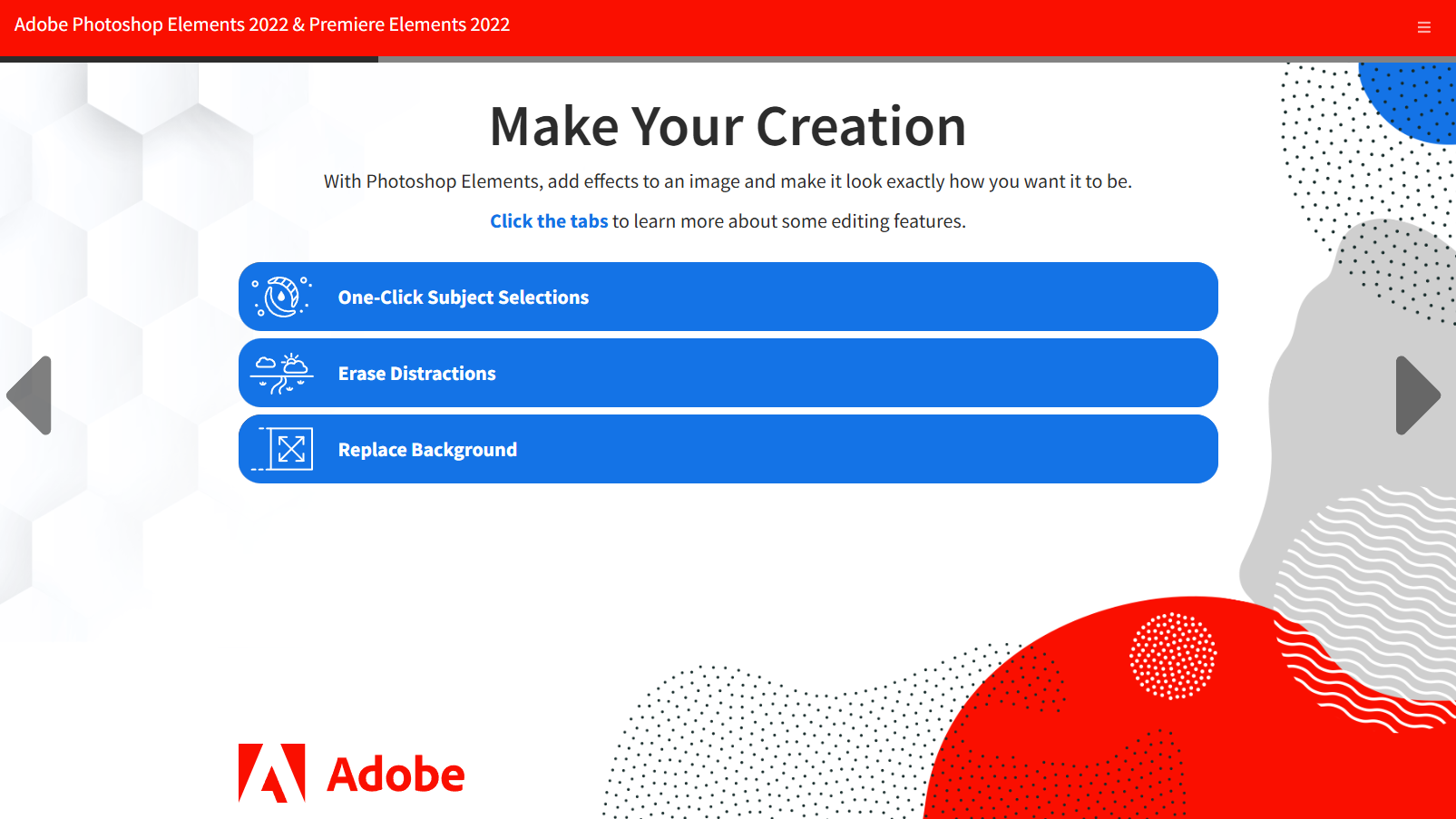Click the crop-frame icon on the Replace Background tab
1456x819 pixels.
[282, 449]
